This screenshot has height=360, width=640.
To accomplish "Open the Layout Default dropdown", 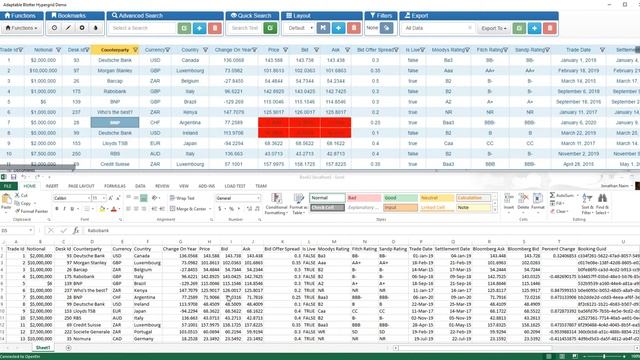I will (x=301, y=28).
